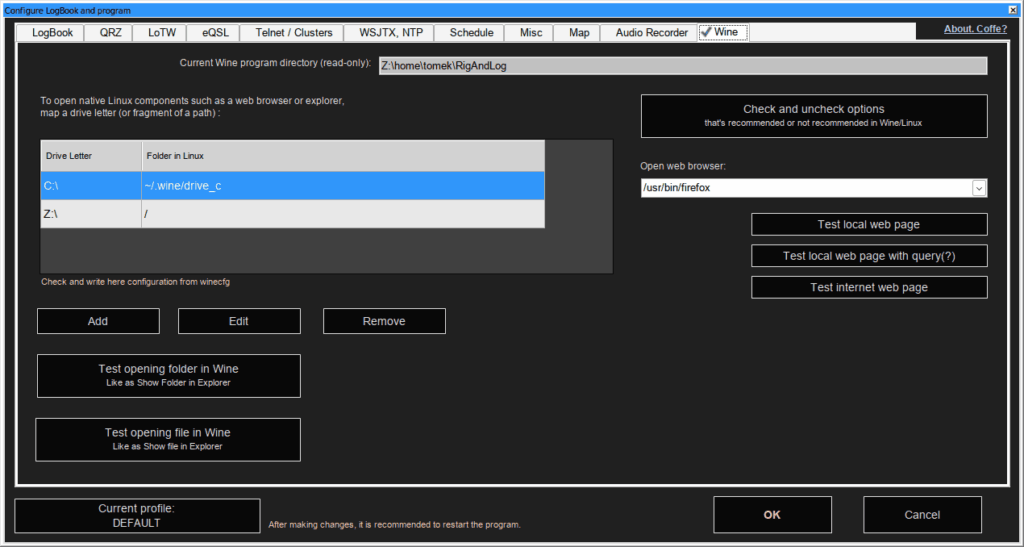Click the About. Coffe? link
This screenshot has width=1024, height=547.
click(x=975, y=29)
